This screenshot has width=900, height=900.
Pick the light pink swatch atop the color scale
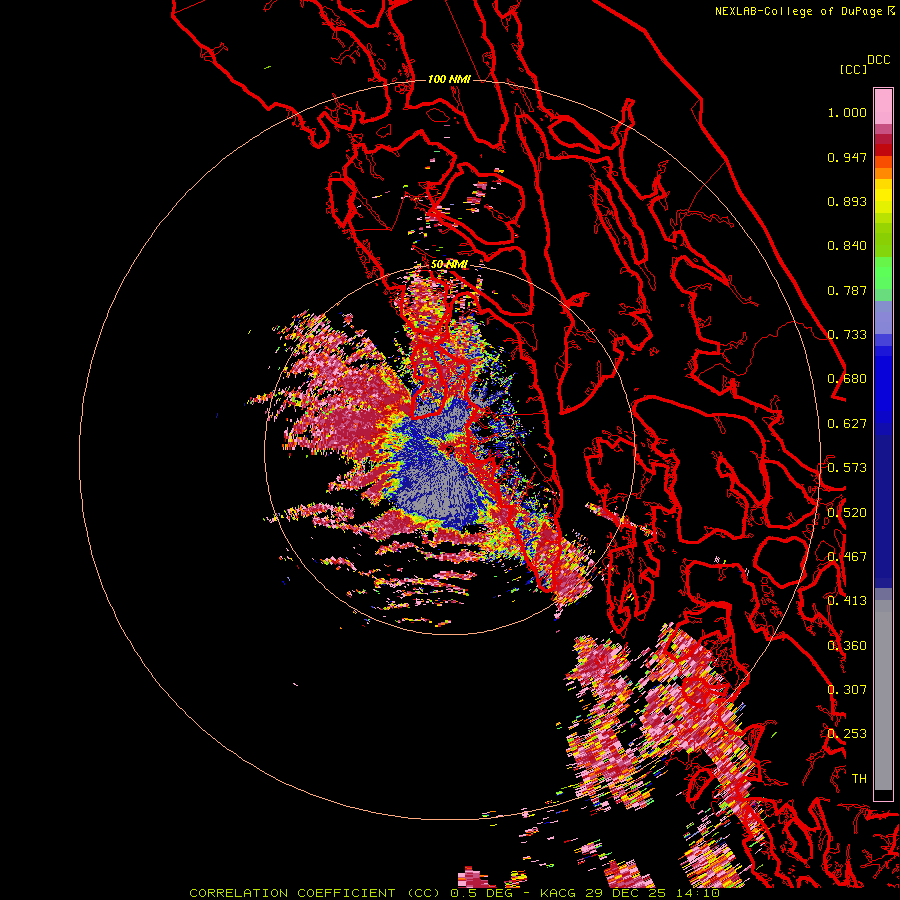[883, 106]
